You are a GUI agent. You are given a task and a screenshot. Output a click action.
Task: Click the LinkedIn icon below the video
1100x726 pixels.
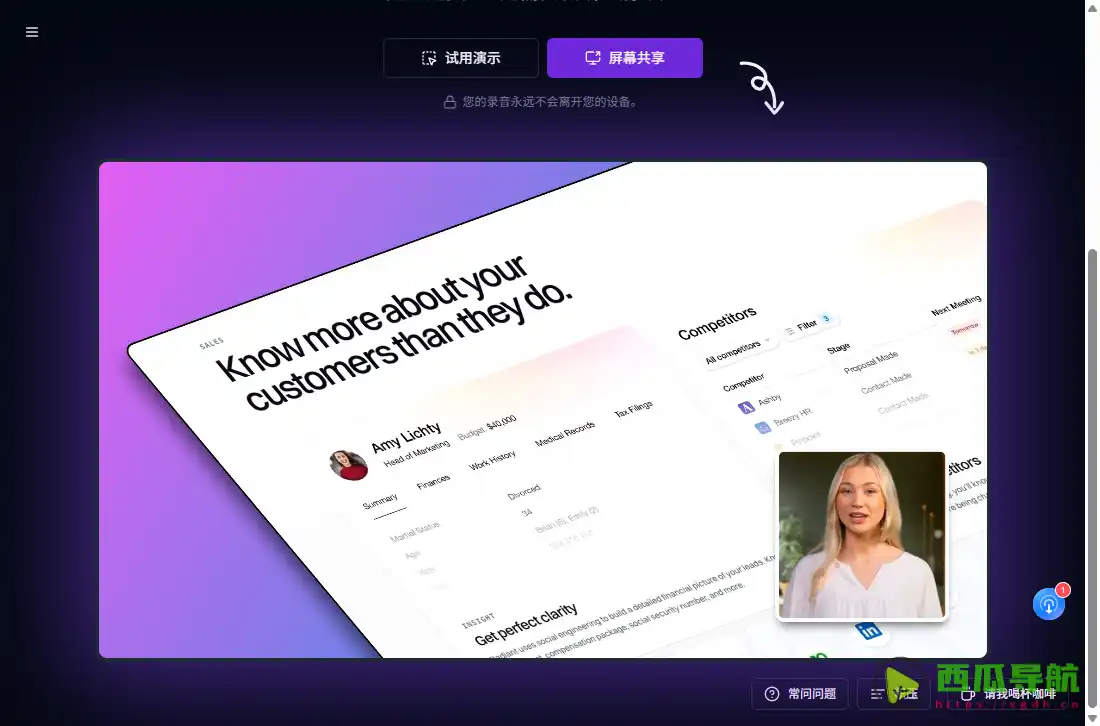pyautogui.click(x=868, y=631)
